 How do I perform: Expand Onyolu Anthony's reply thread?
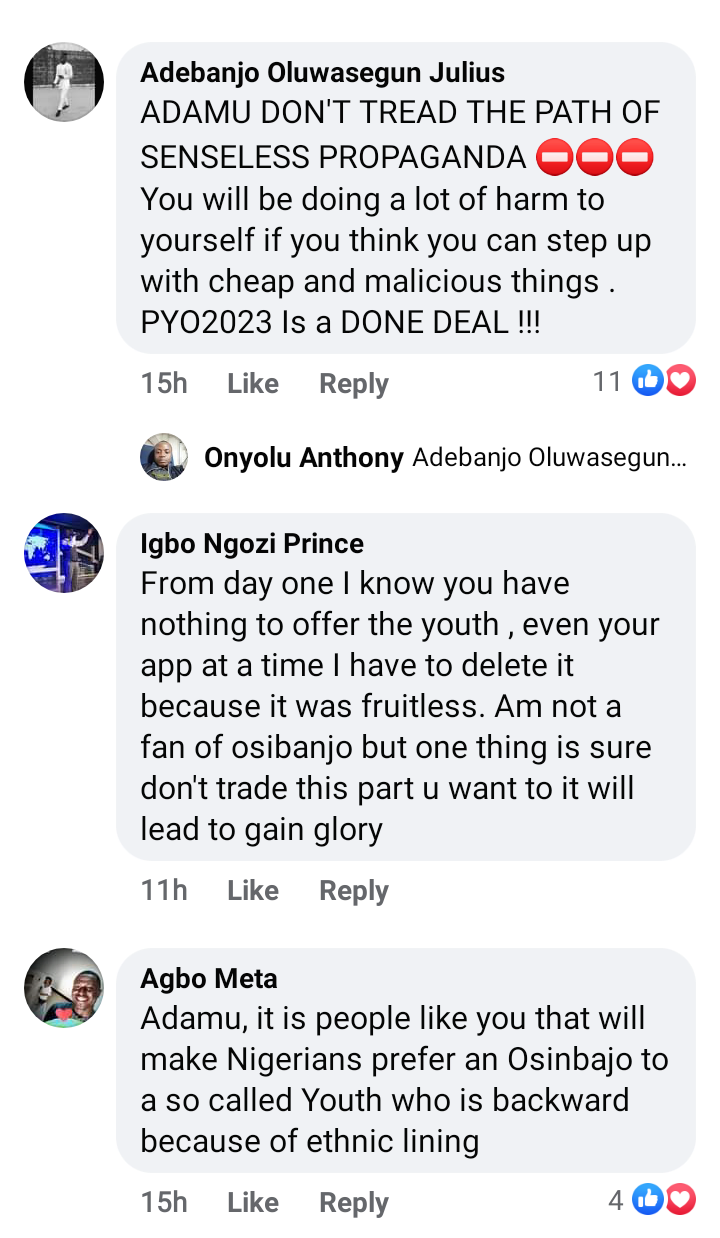click(x=549, y=458)
